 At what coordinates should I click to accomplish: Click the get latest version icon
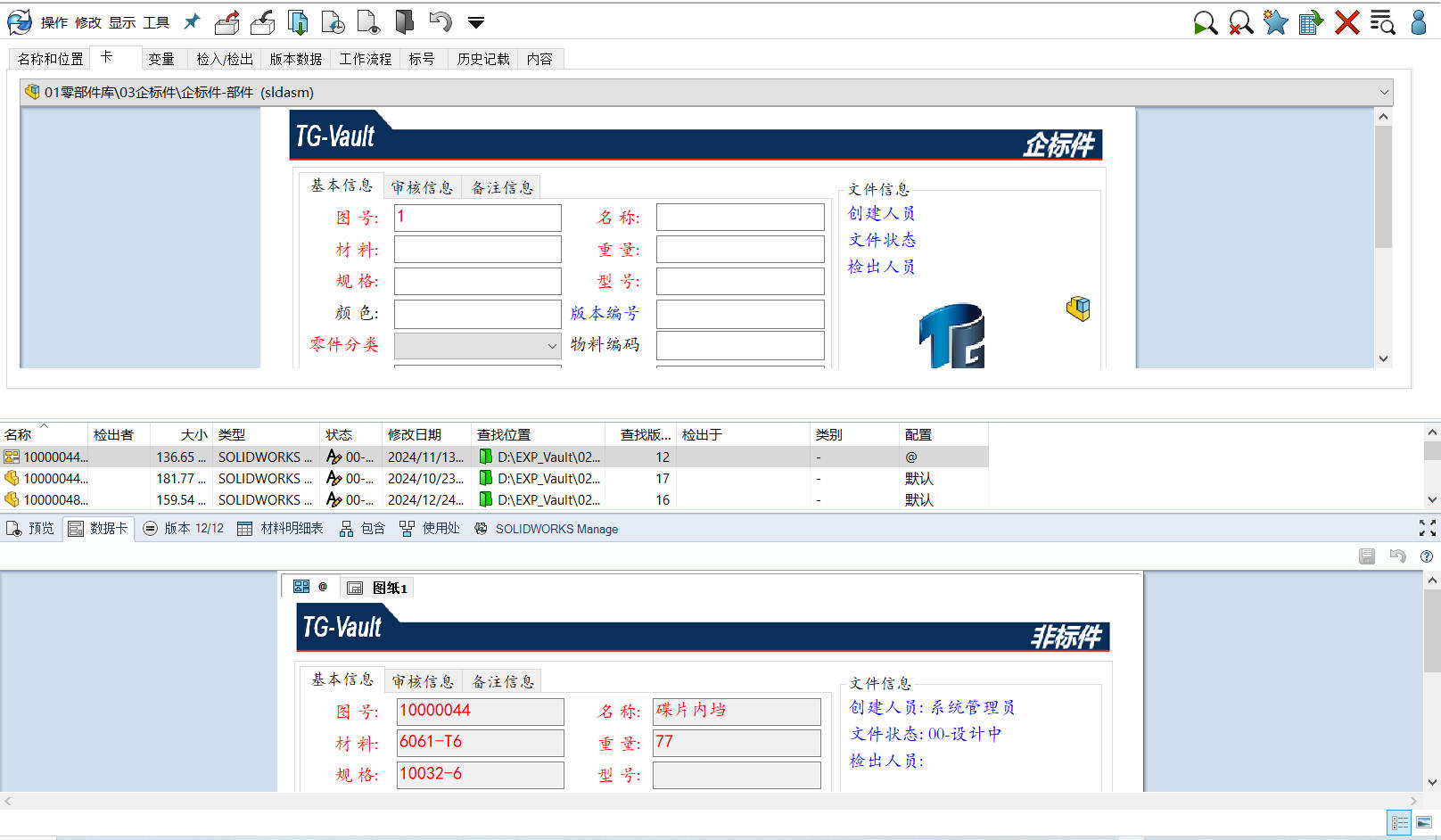[x=298, y=22]
